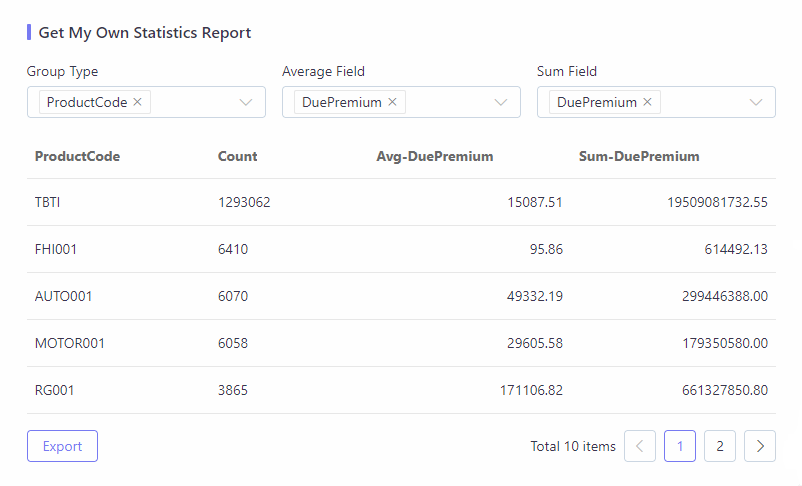Expand the Sum Field dropdown arrow

(755, 102)
